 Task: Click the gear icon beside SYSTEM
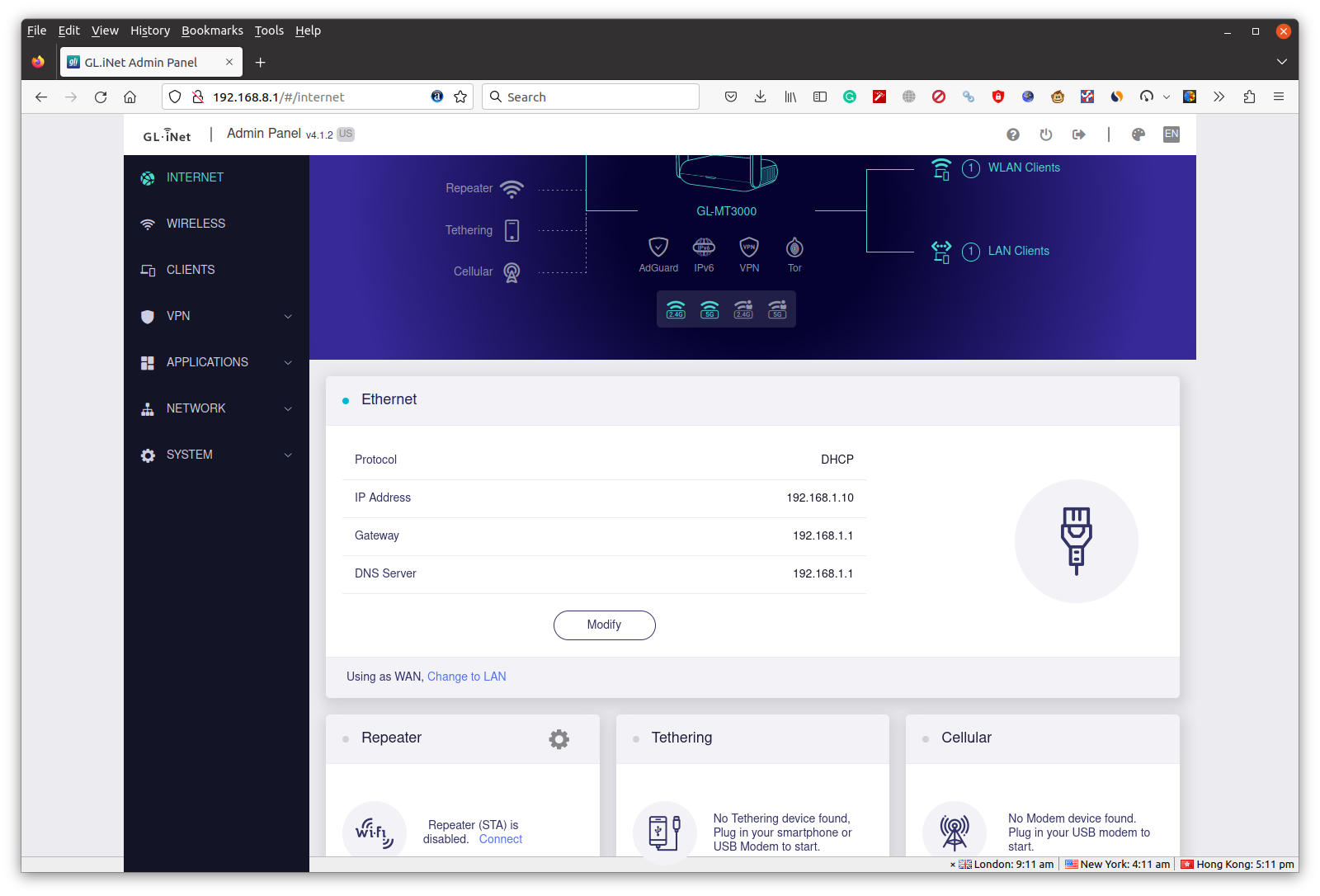[148, 455]
